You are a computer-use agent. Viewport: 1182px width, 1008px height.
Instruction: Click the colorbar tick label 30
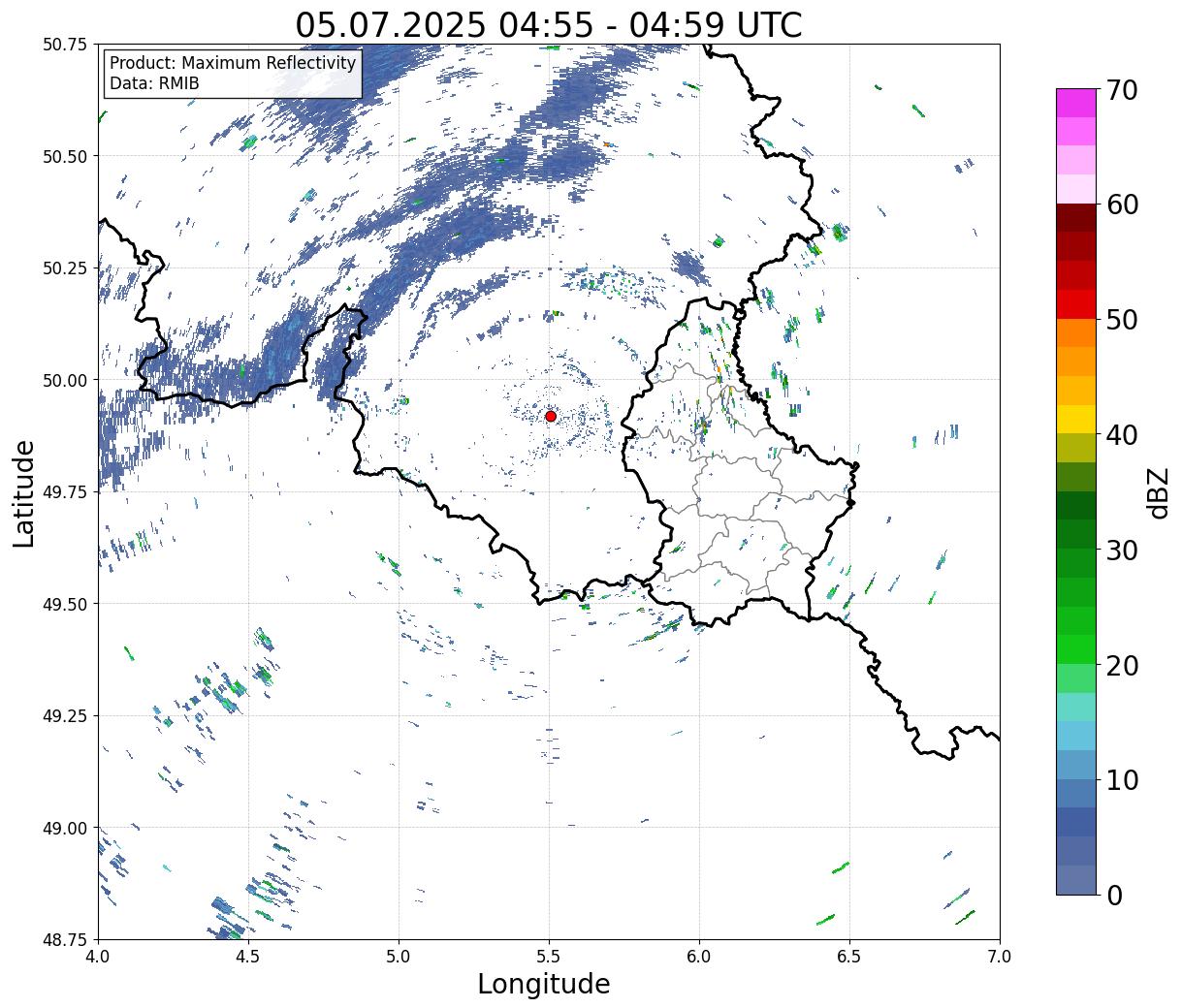[x=1121, y=550]
